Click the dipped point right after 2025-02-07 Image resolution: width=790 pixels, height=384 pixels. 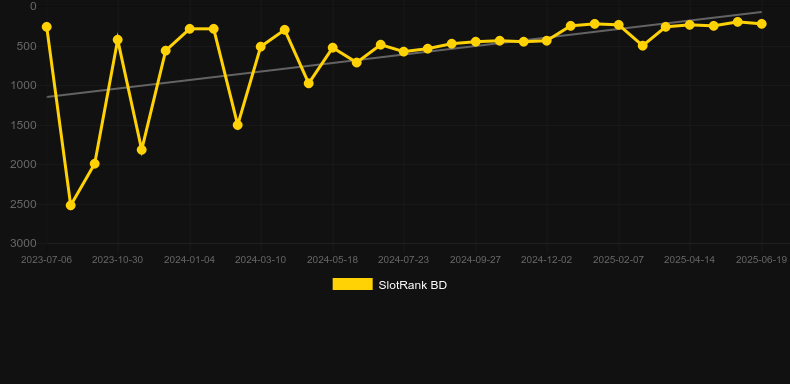click(x=642, y=45)
